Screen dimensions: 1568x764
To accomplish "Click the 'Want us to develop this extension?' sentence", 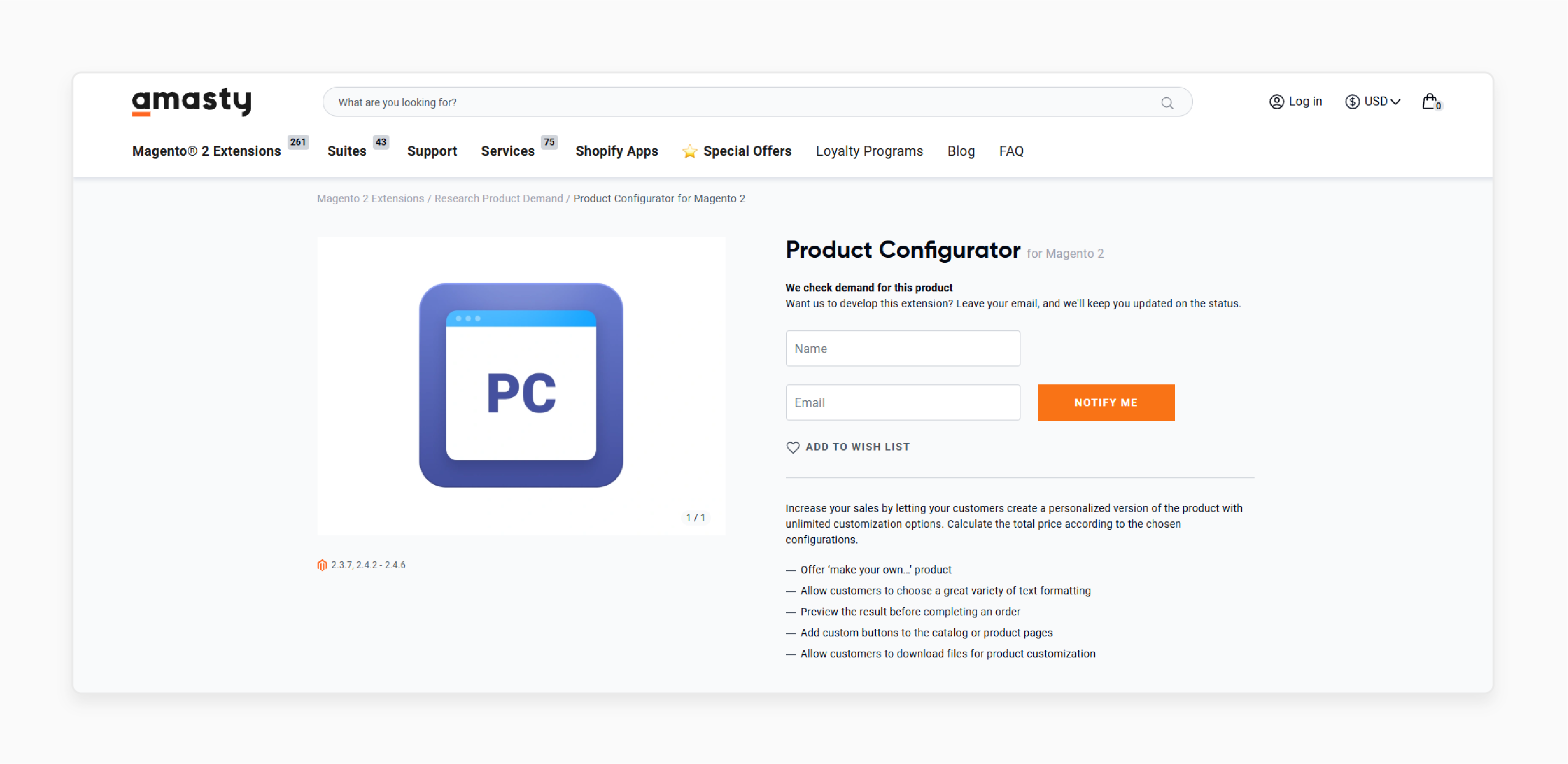I will [1013, 303].
